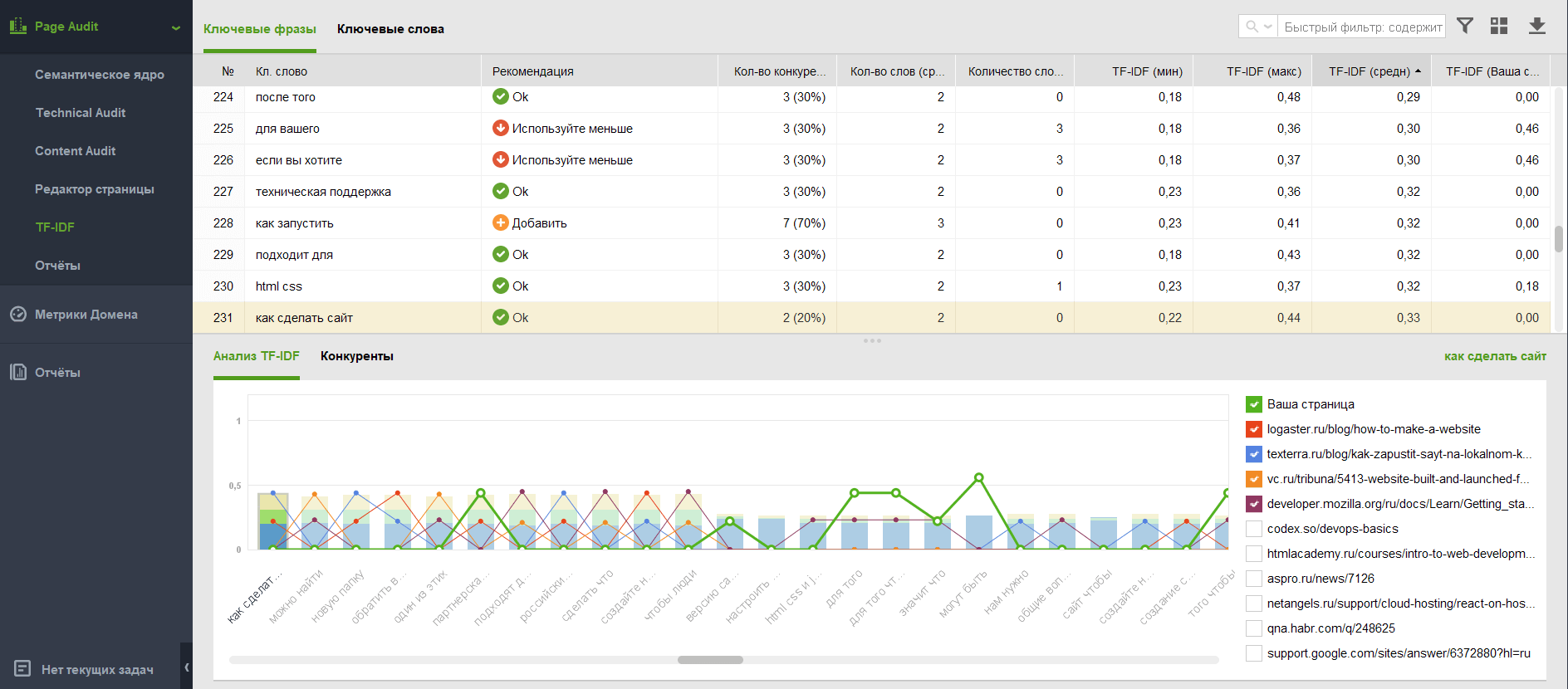Viewport: 1568px width, 689px height.
Task: Select the TF-IDF sidebar item
Action: 55,227
